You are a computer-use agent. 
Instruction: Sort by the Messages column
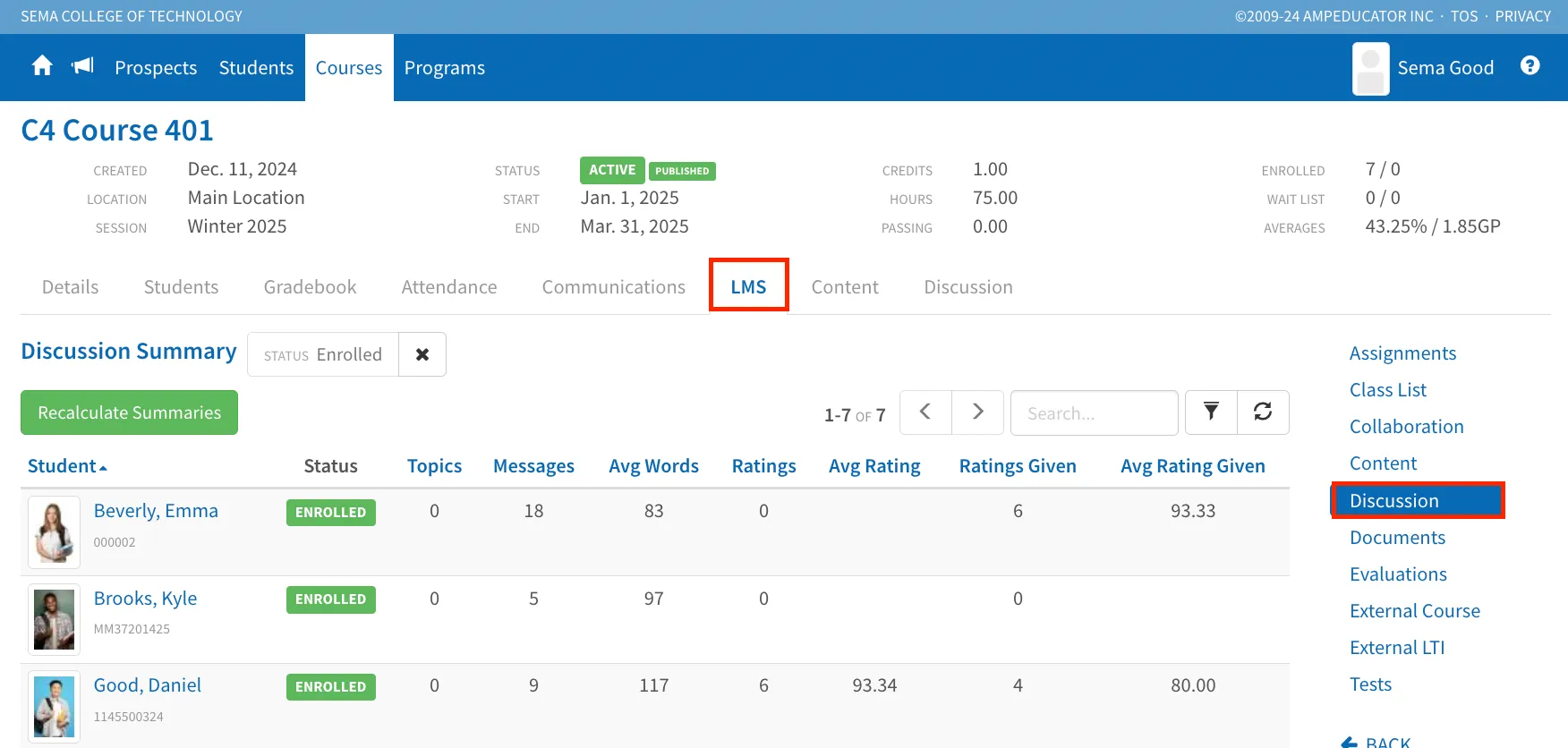(533, 466)
